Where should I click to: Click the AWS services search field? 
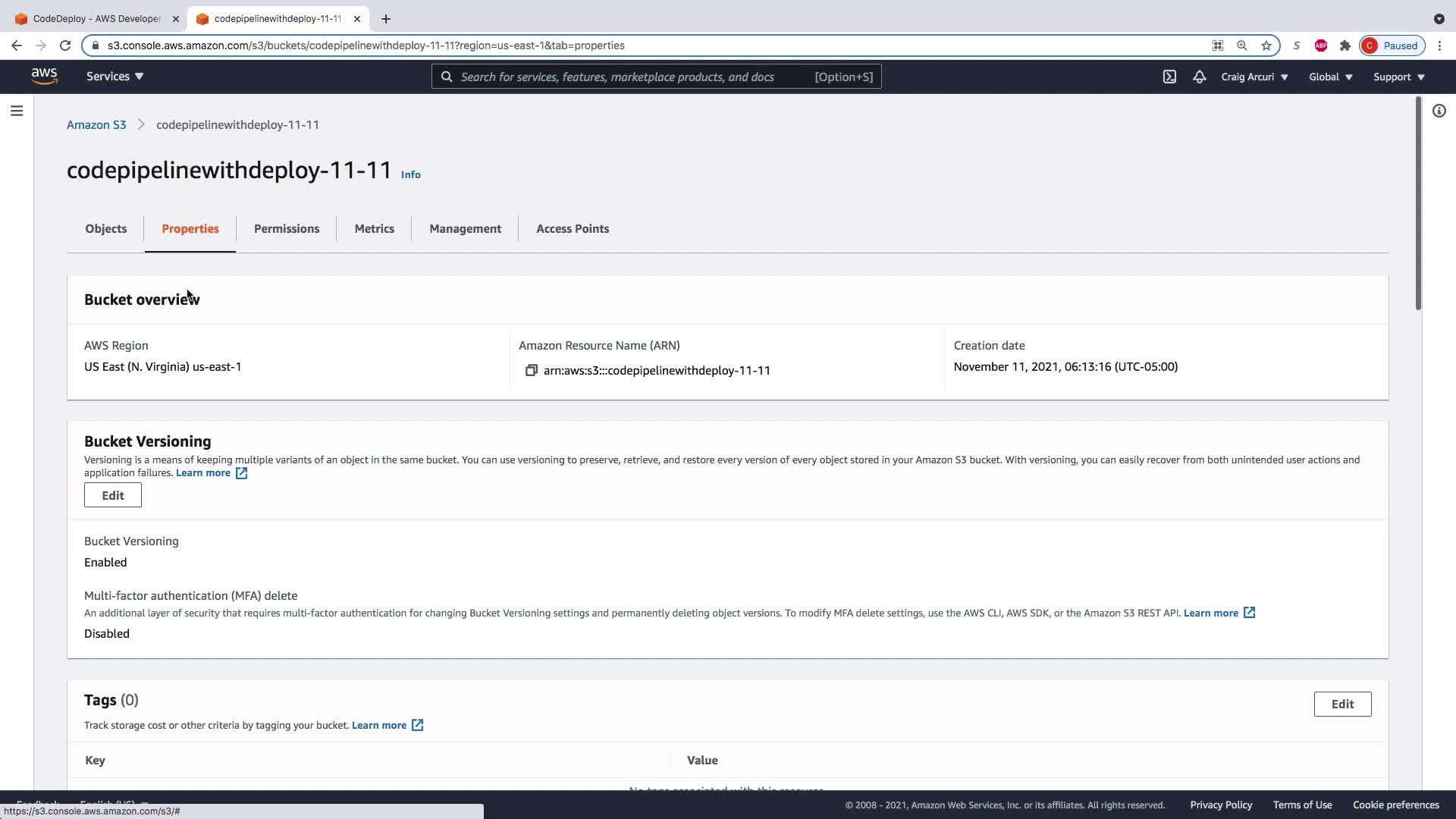(x=629, y=77)
